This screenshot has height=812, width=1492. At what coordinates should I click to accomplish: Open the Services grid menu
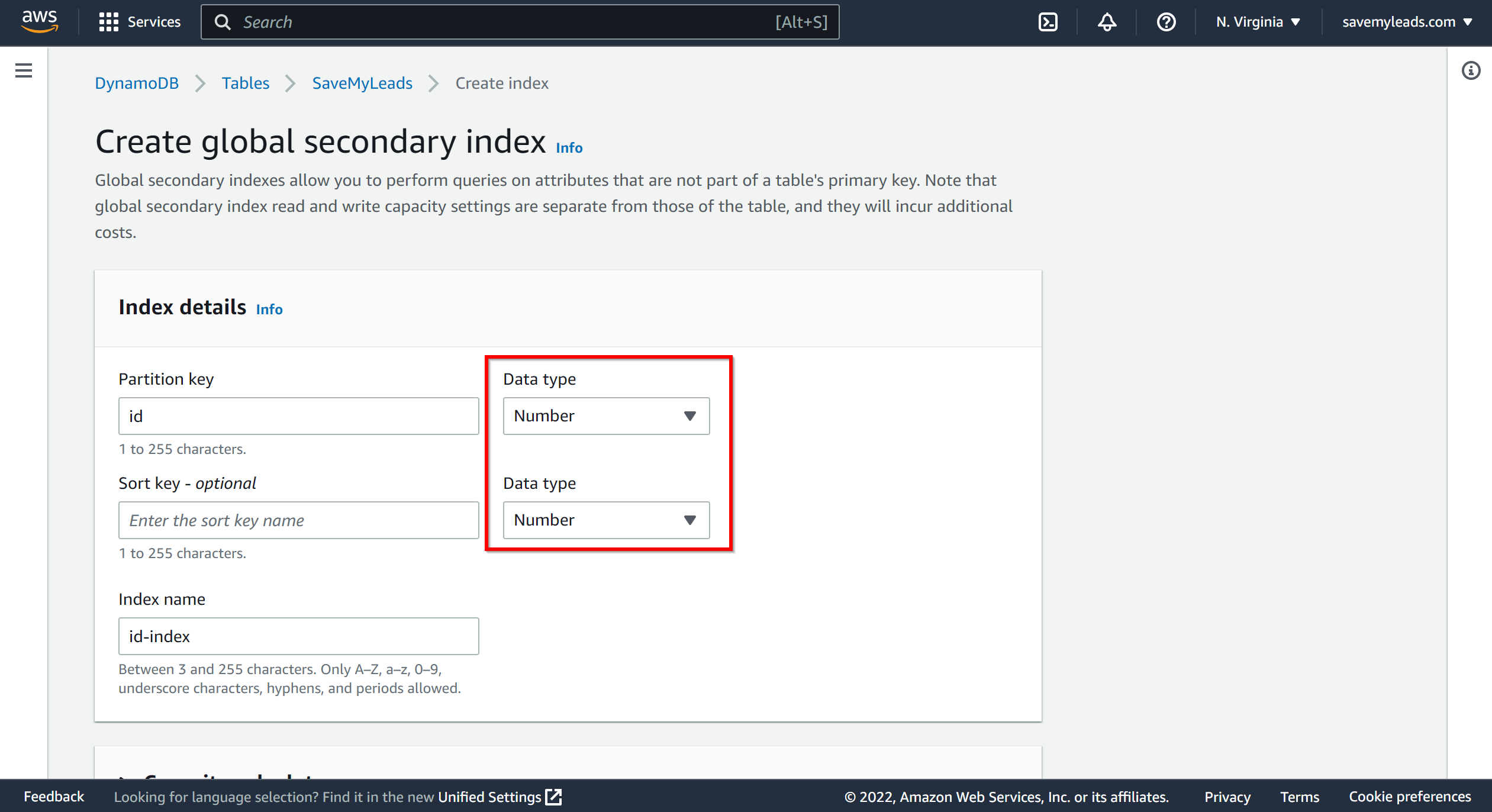109,22
